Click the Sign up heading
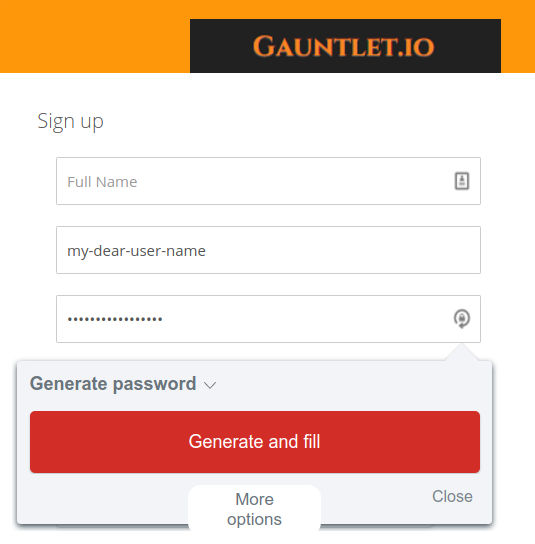This screenshot has width=535, height=544. [70, 121]
